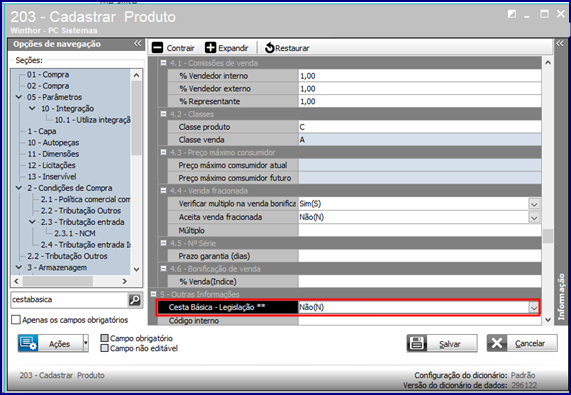
Task: Expand the Informação side panel
Action: tap(560, 44)
